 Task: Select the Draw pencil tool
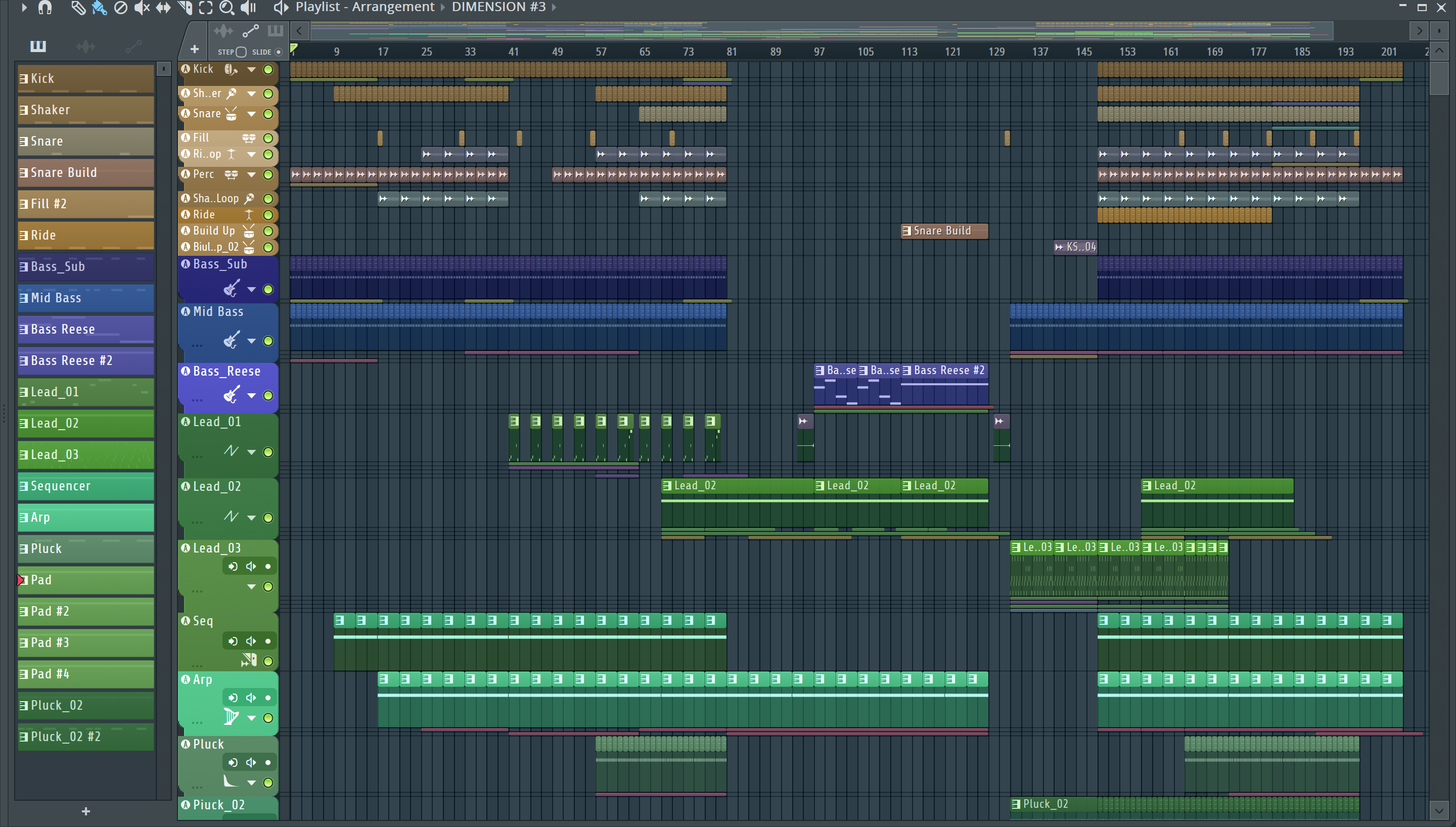coord(78,8)
